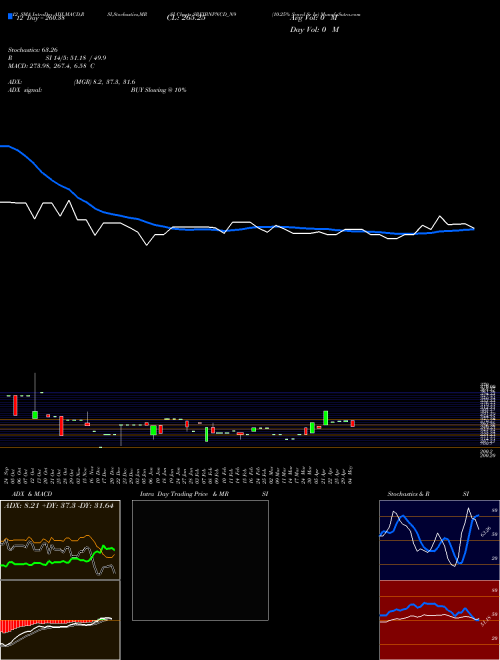Click the 'BUY Slowing @ 10%' signal text
The image size is (500, 660).
pyautogui.click(x=158, y=90)
